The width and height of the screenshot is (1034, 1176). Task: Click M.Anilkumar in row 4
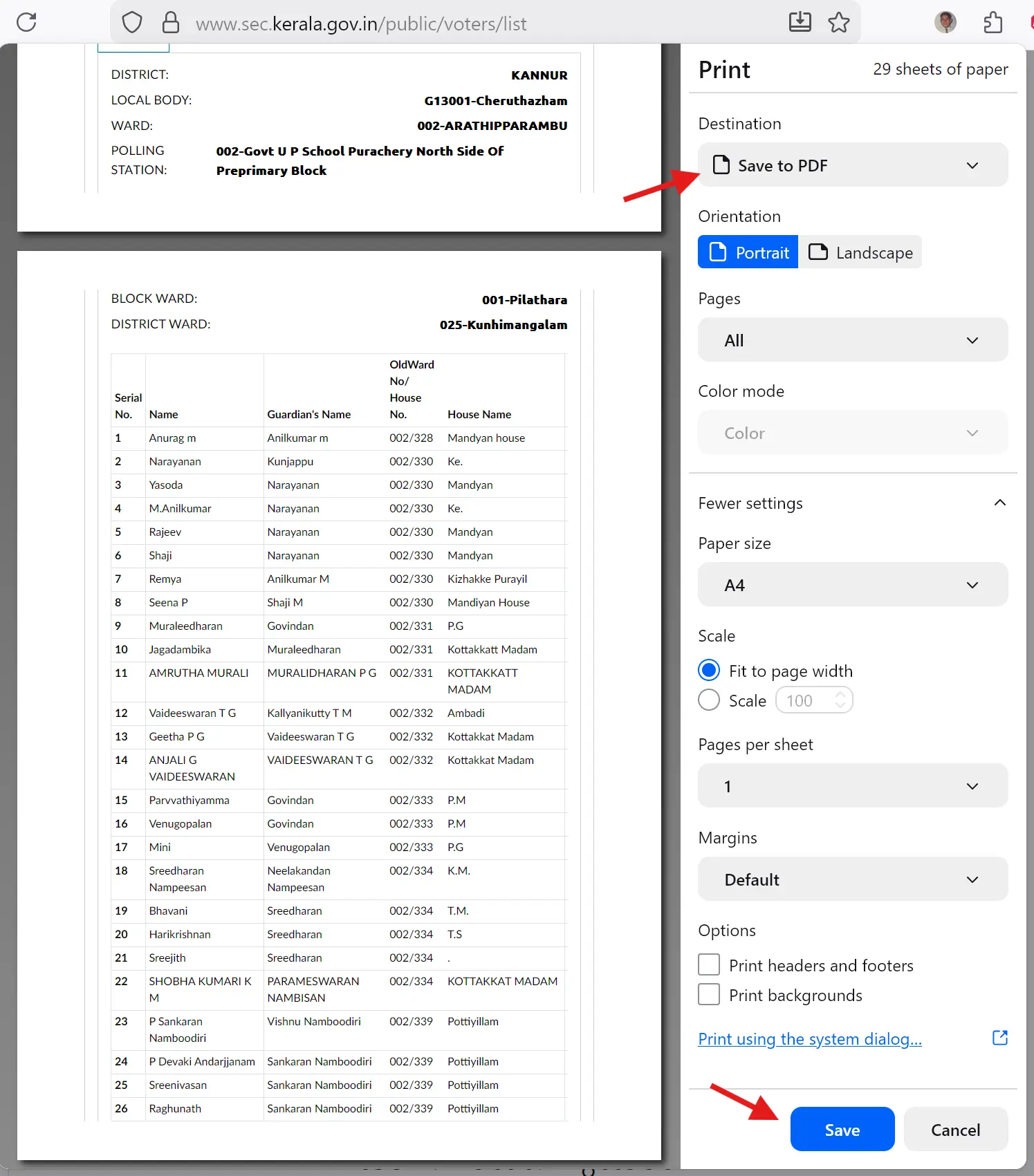pyautogui.click(x=180, y=508)
